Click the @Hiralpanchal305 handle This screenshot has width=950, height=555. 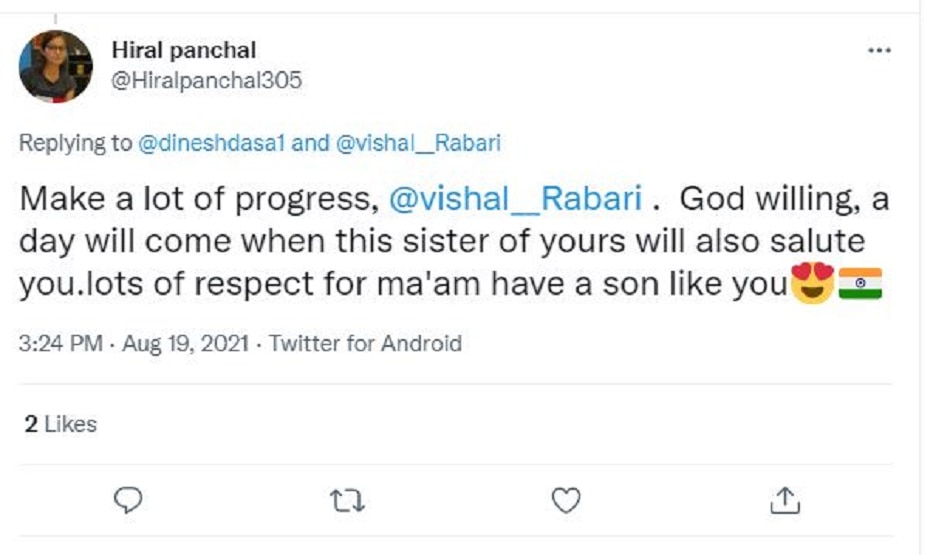[x=206, y=81]
